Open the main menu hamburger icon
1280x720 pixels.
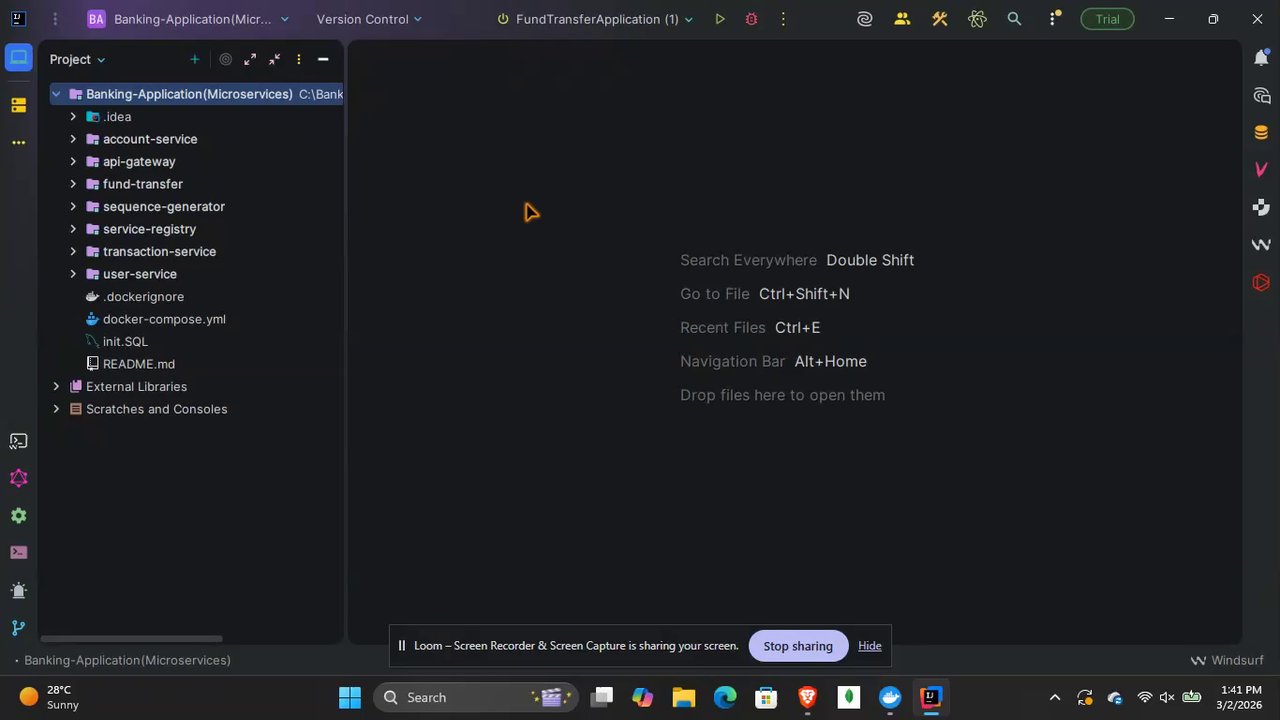pyautogui.click(x=54, y=19)
